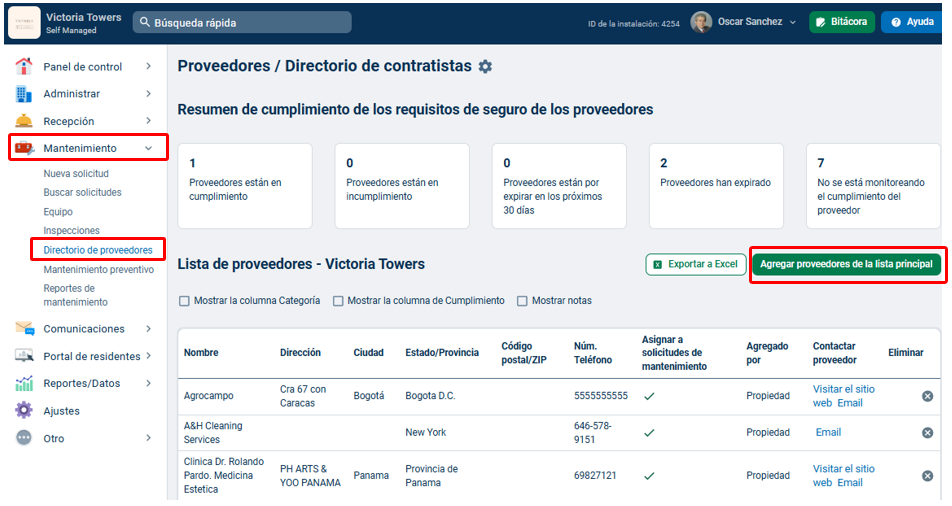Click the Proveedores están en cumplimiento card
Screen dimensions: 952x506
tap(245, 186)
